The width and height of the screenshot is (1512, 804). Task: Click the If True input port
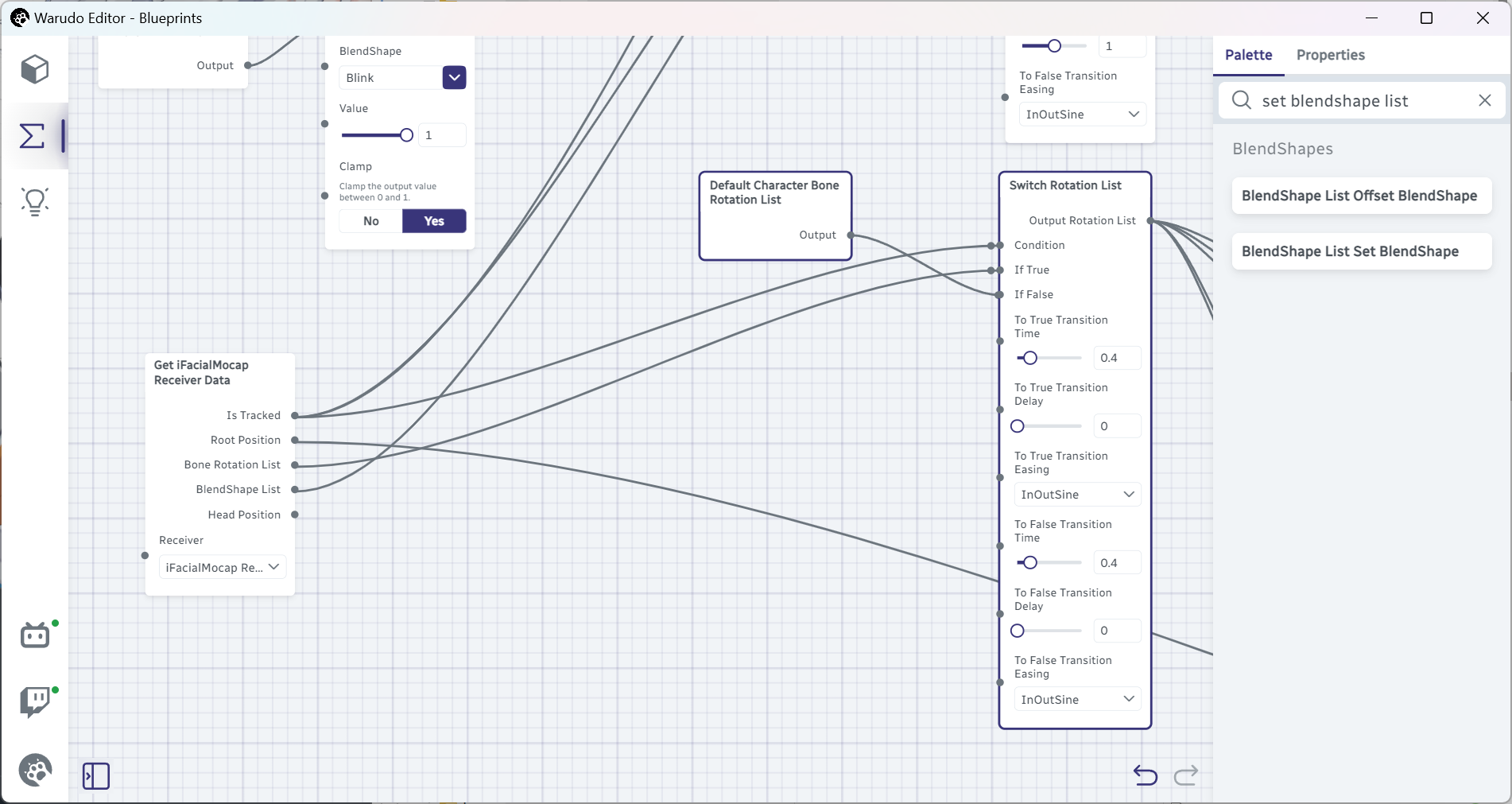pos(999,270)
